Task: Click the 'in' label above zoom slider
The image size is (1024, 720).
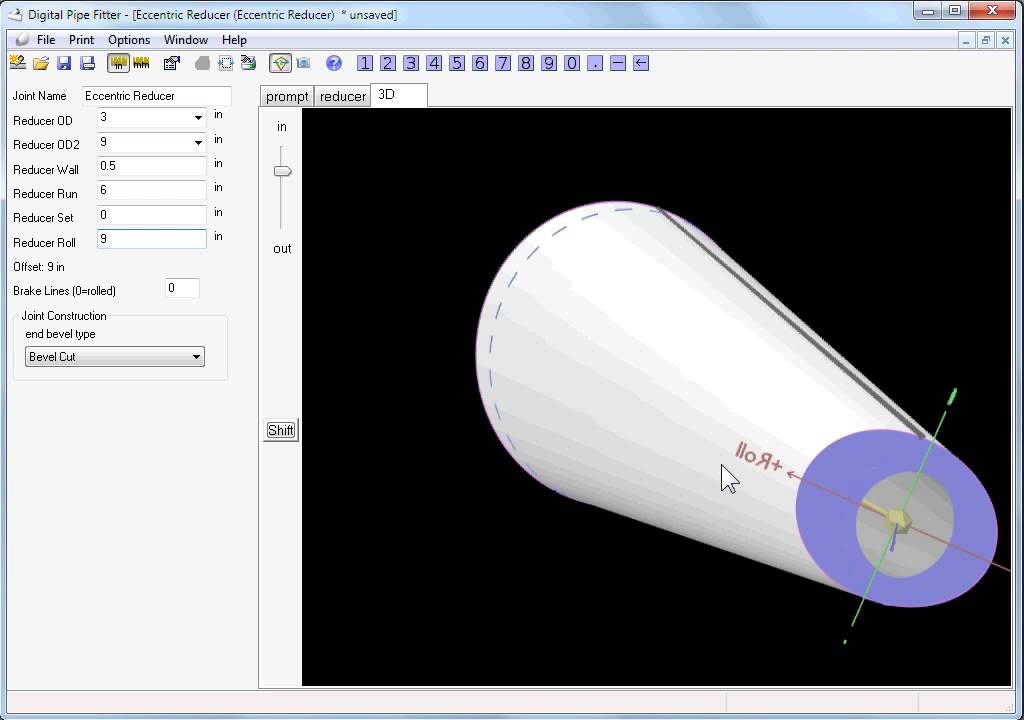Action: (281, 126)
